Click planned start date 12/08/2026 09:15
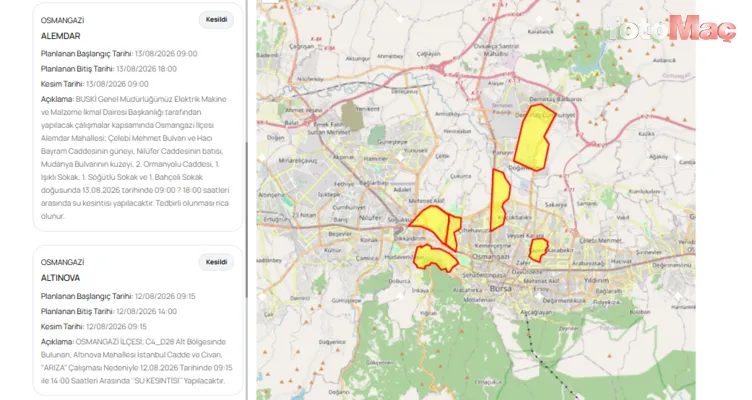Screen dimensions: 752x400 click(165, 296)
